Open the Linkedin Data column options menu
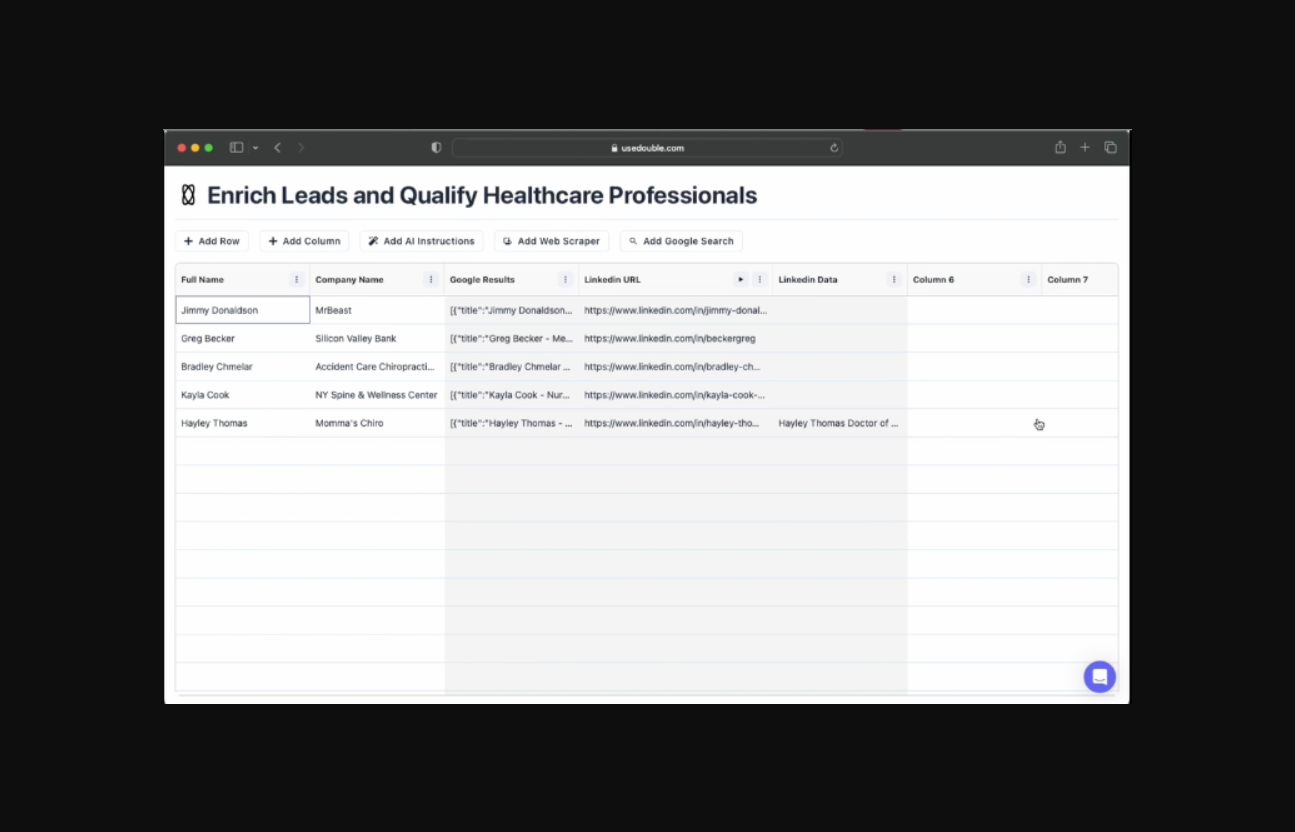Screen dimensions: 1295x832 894,280
